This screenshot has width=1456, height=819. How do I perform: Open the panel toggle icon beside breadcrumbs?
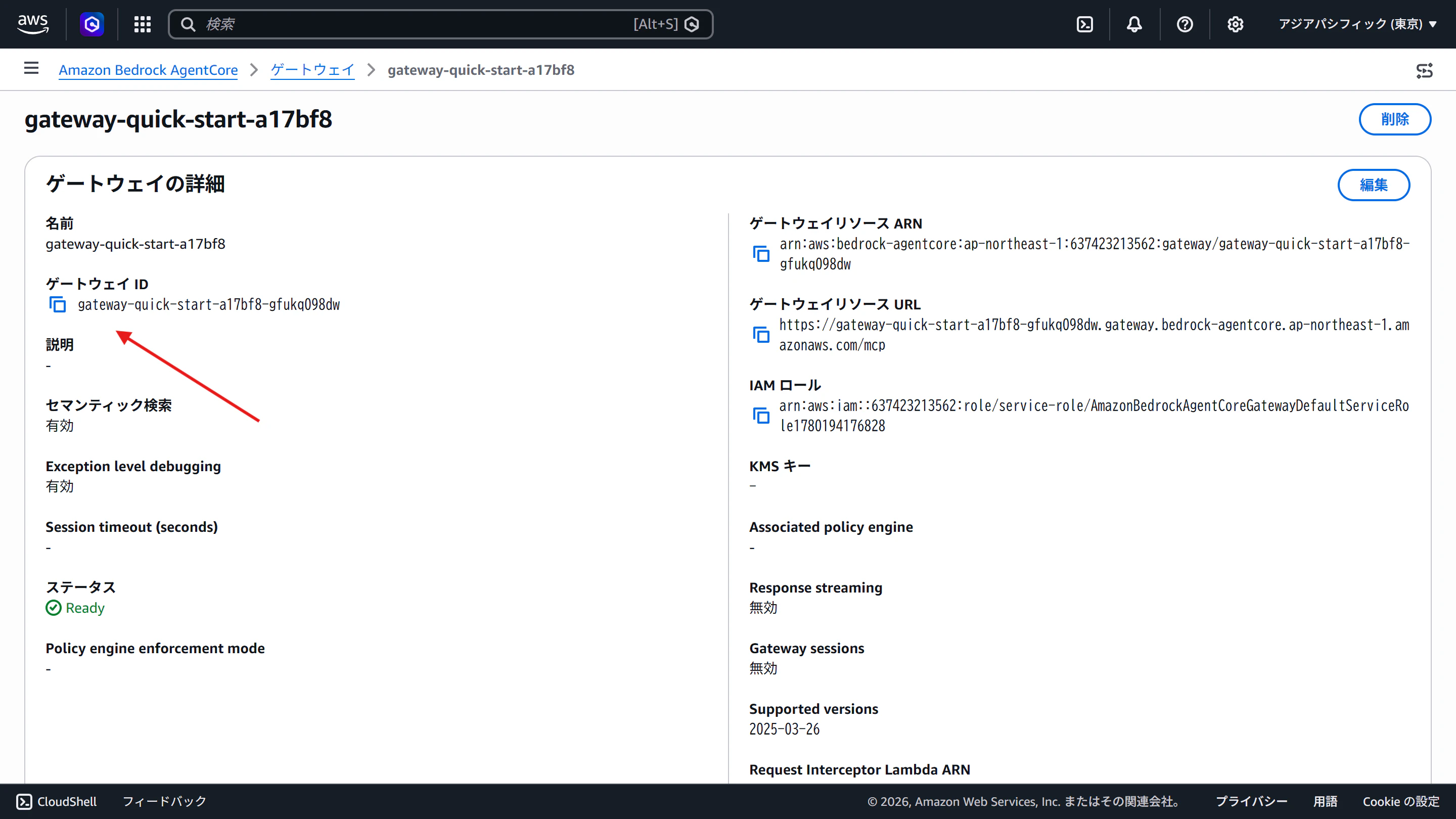[x=1424, y=70]
